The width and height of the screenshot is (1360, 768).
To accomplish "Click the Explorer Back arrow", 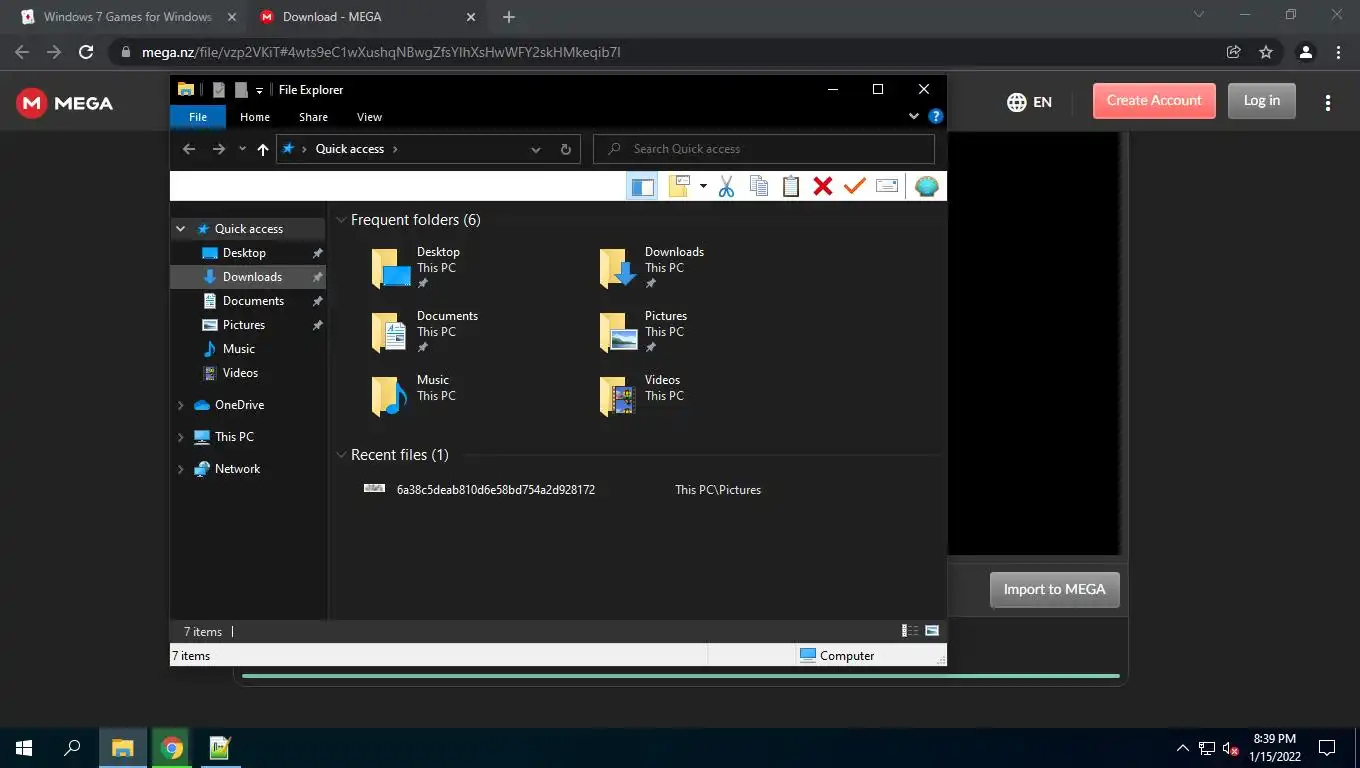I will pos(189,149).
